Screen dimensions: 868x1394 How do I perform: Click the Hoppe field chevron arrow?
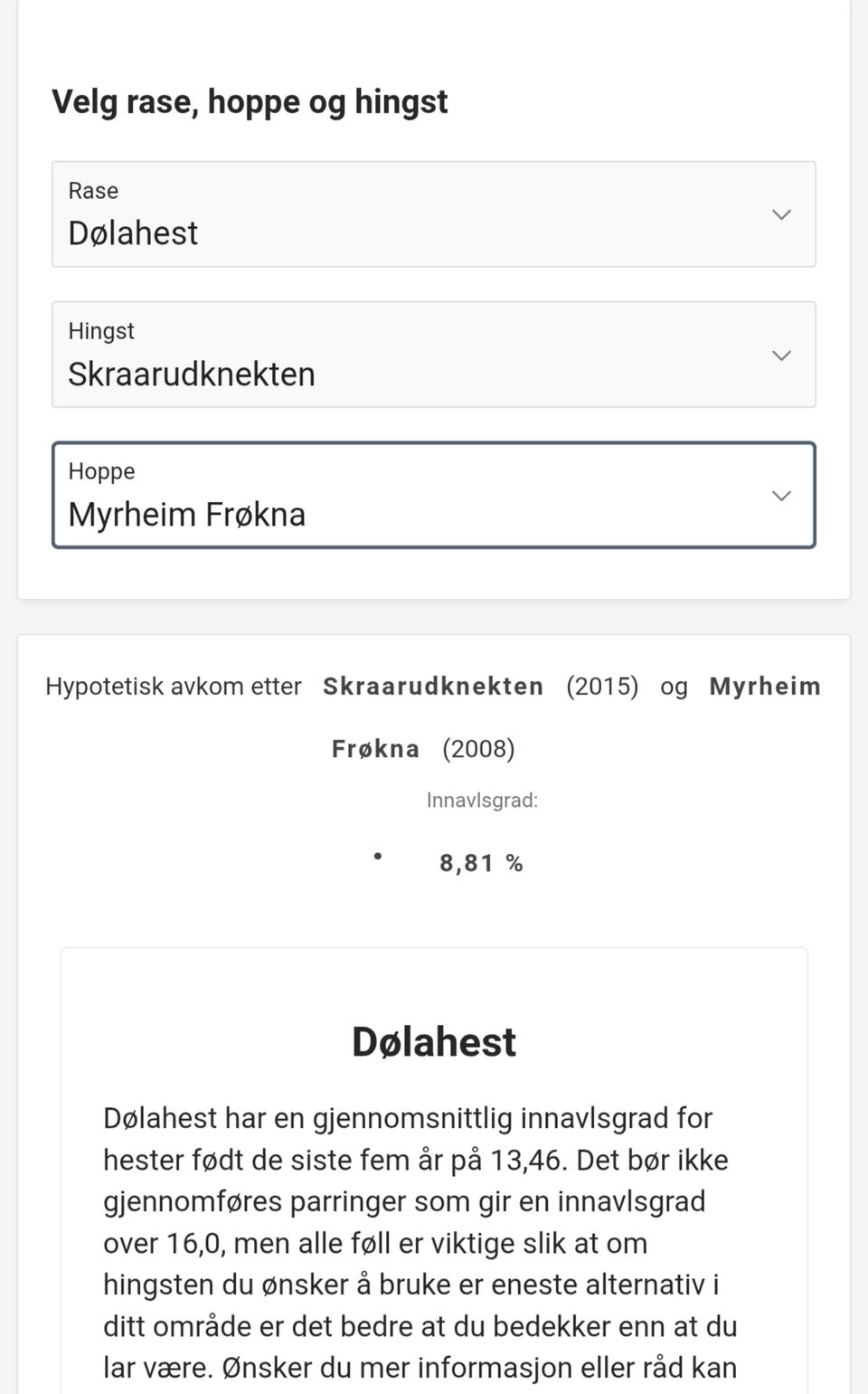(781, 496)
